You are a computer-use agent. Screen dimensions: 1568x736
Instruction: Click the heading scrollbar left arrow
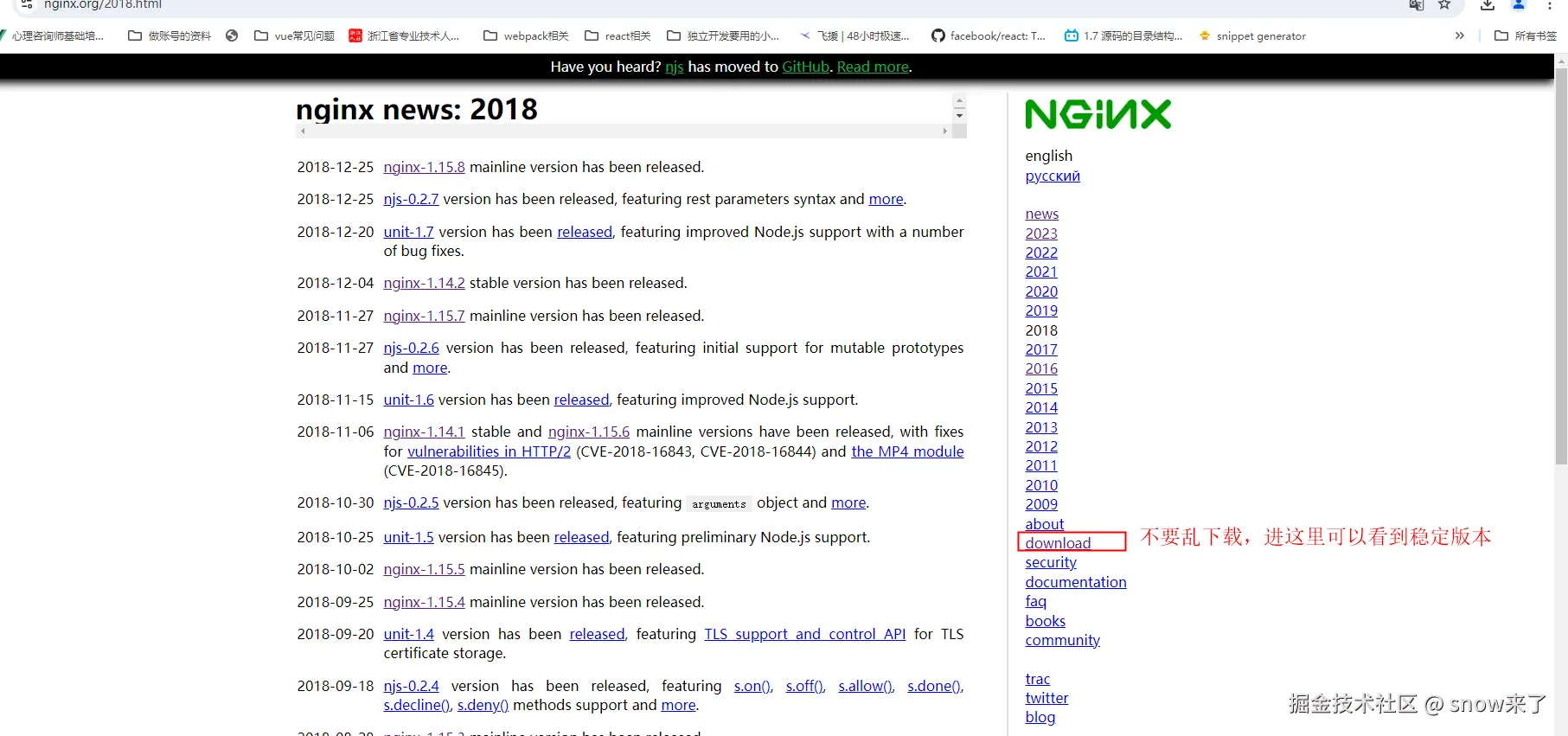click(x=303, y=131)
